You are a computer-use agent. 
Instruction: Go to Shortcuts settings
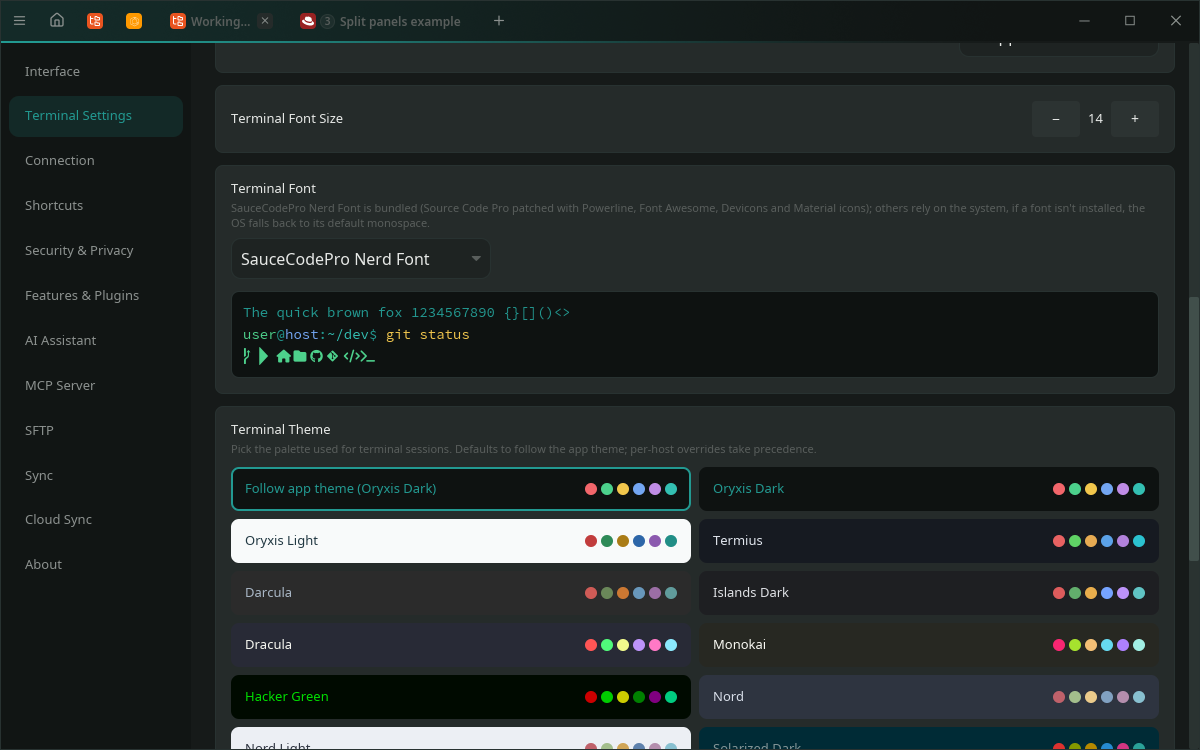(96, 205)
